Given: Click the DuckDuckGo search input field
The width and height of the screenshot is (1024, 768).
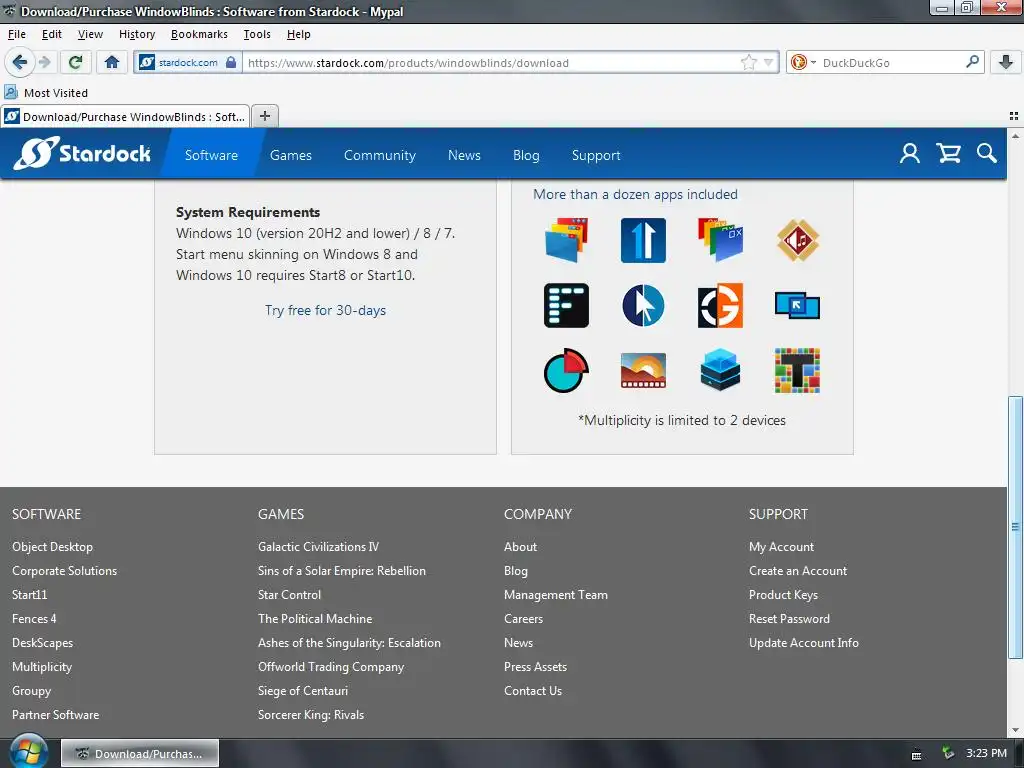Looking at the screenshot, I should pos(891,63).
